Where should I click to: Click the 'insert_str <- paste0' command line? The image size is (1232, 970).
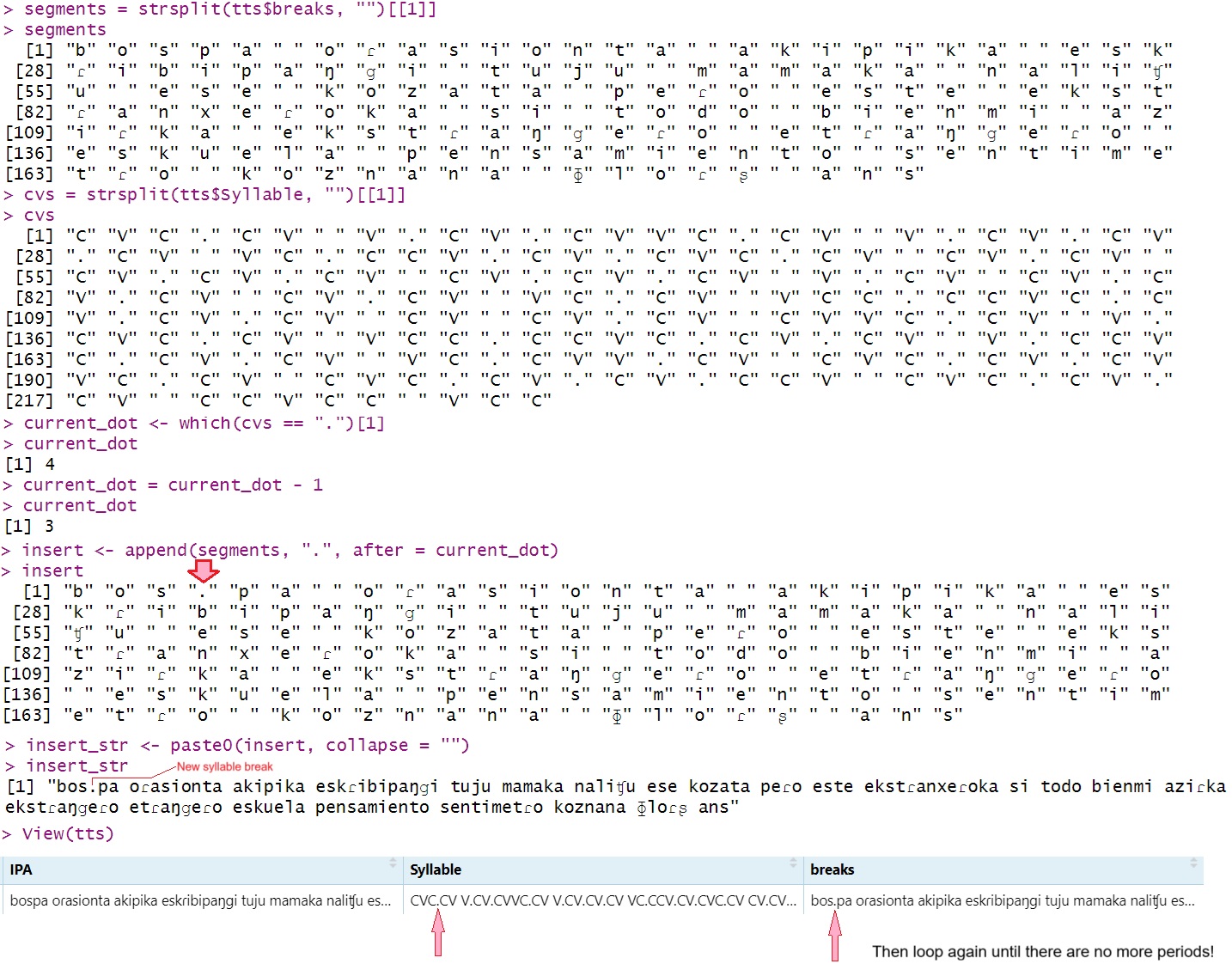coord(247,745)
